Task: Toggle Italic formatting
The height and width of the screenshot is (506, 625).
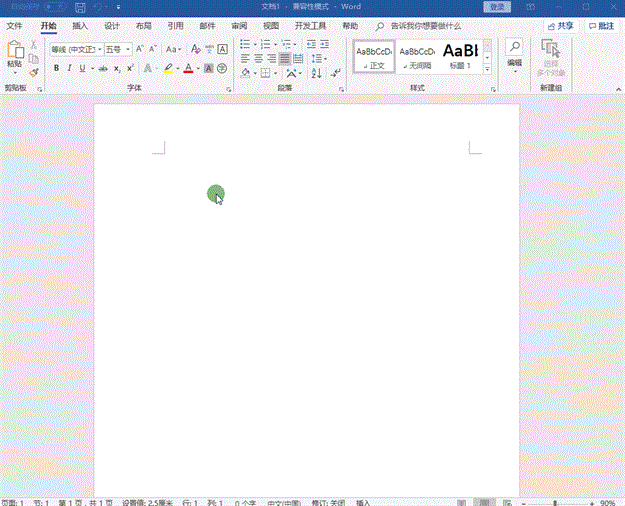Action: pos(69,69)
